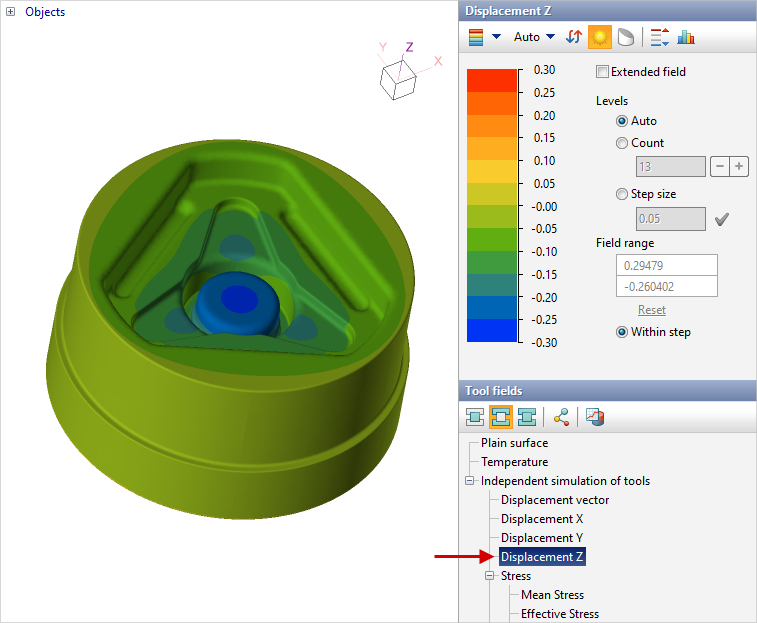Open the color palette dropdown arrow
Viewport: 757px width, 623px height.
(496, 38)
